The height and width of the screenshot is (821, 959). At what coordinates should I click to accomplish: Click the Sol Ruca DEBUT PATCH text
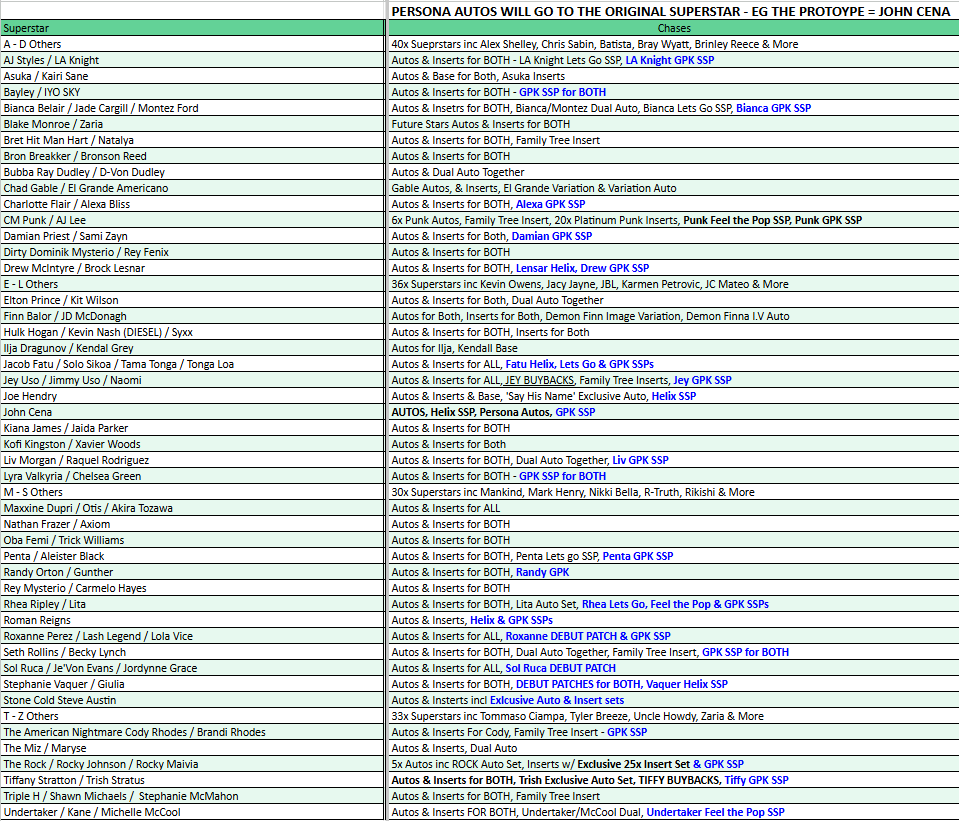click(560, 668)
